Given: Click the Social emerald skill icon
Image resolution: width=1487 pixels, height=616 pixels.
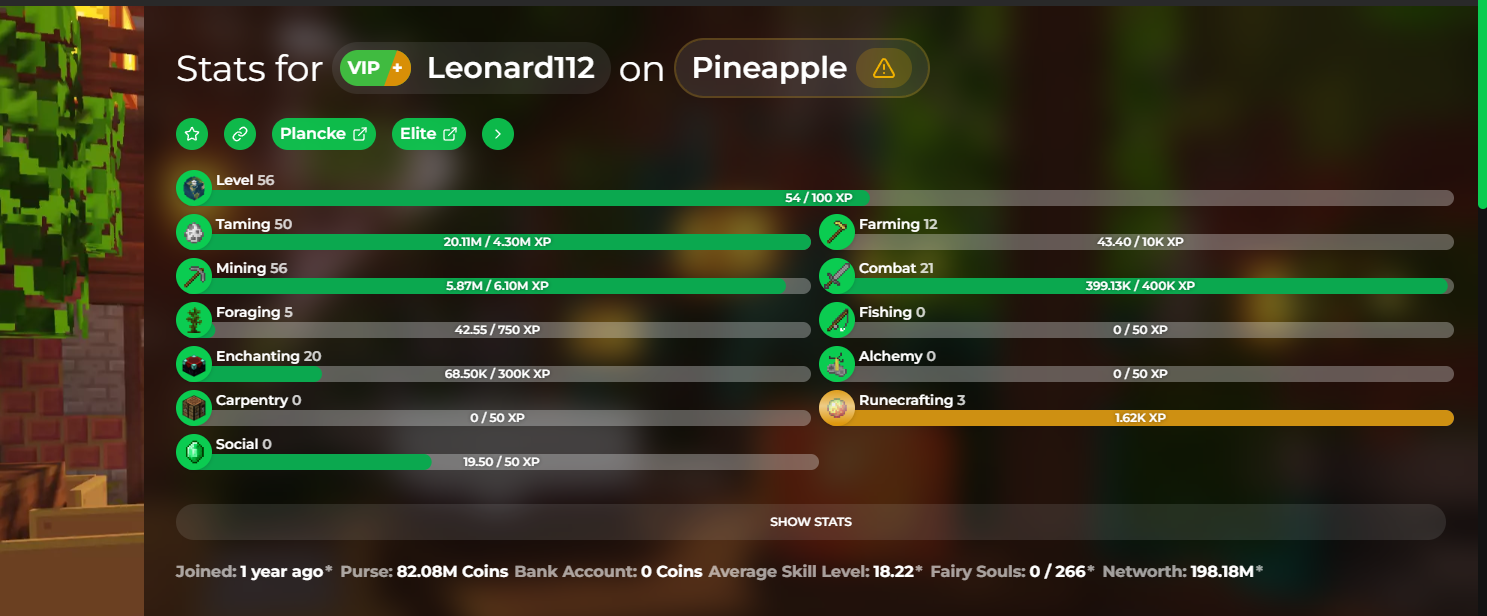Looking at the screenshot, I should pyautogui.click(x=194, y=452).
